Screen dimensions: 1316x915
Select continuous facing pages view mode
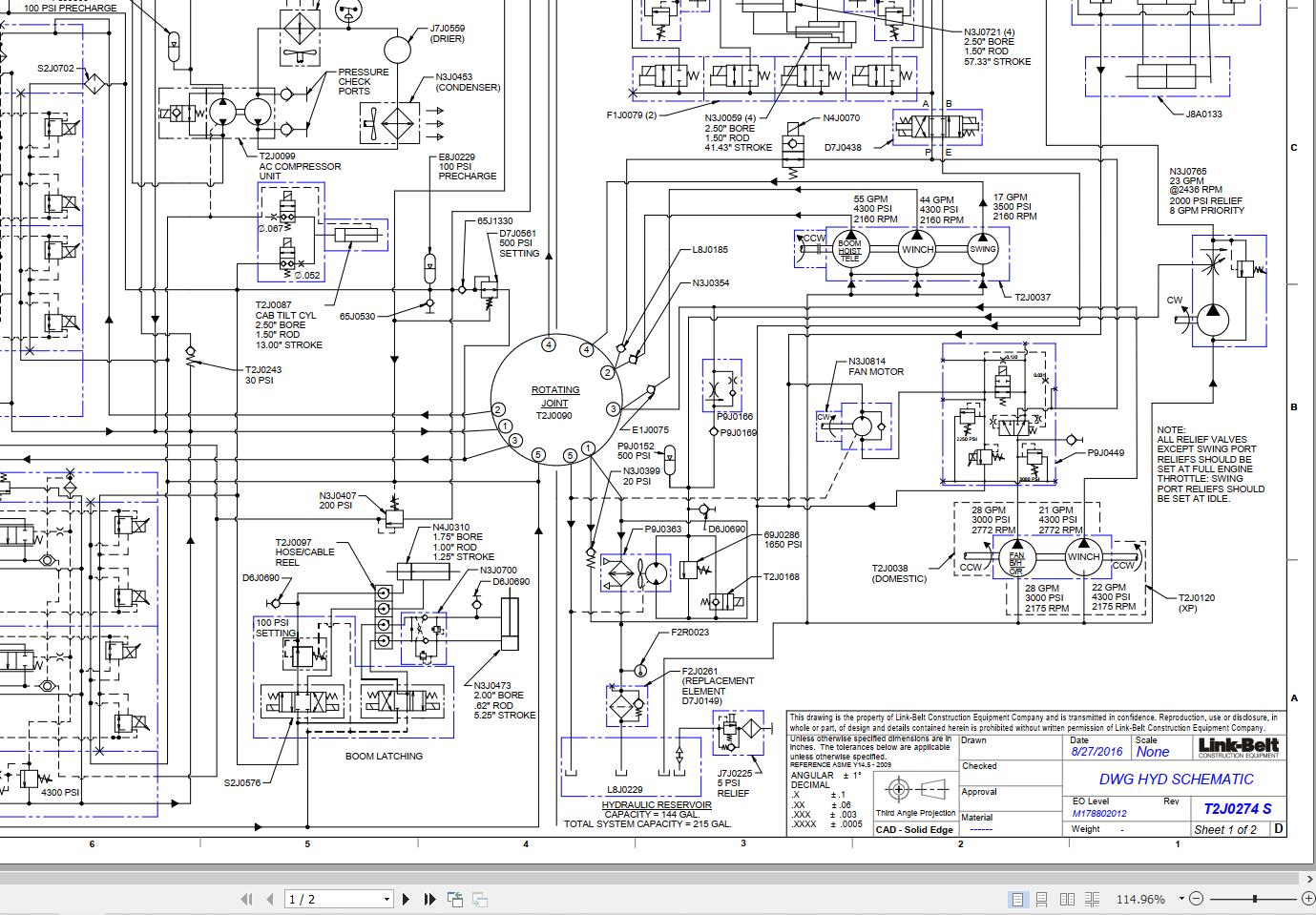(1093, 899)
